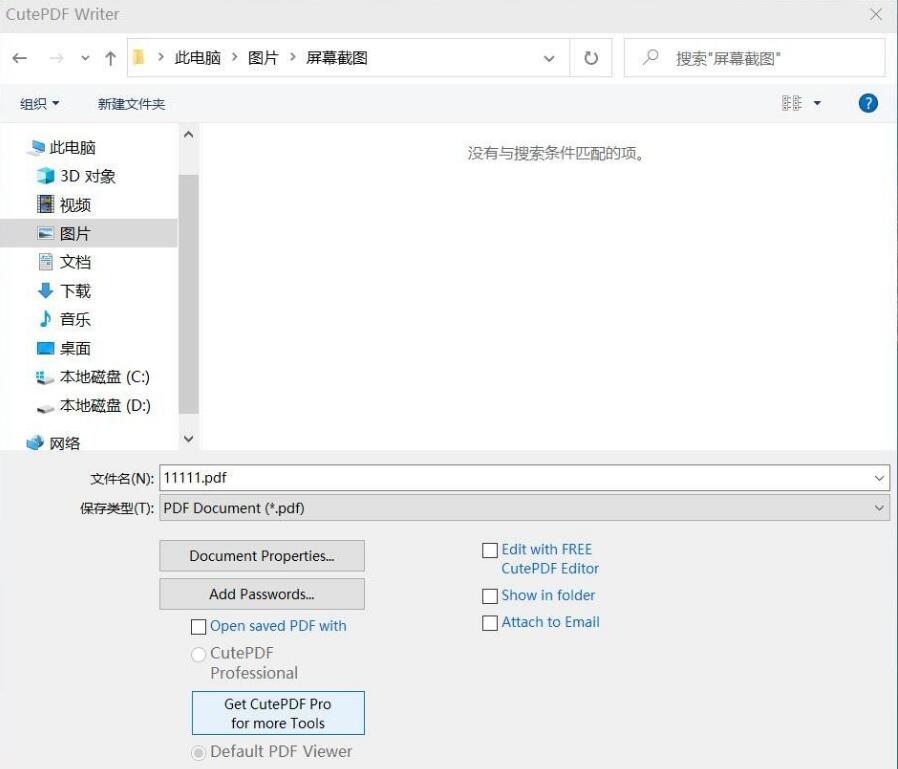Open the help question mark icon

tap(868, 103)
